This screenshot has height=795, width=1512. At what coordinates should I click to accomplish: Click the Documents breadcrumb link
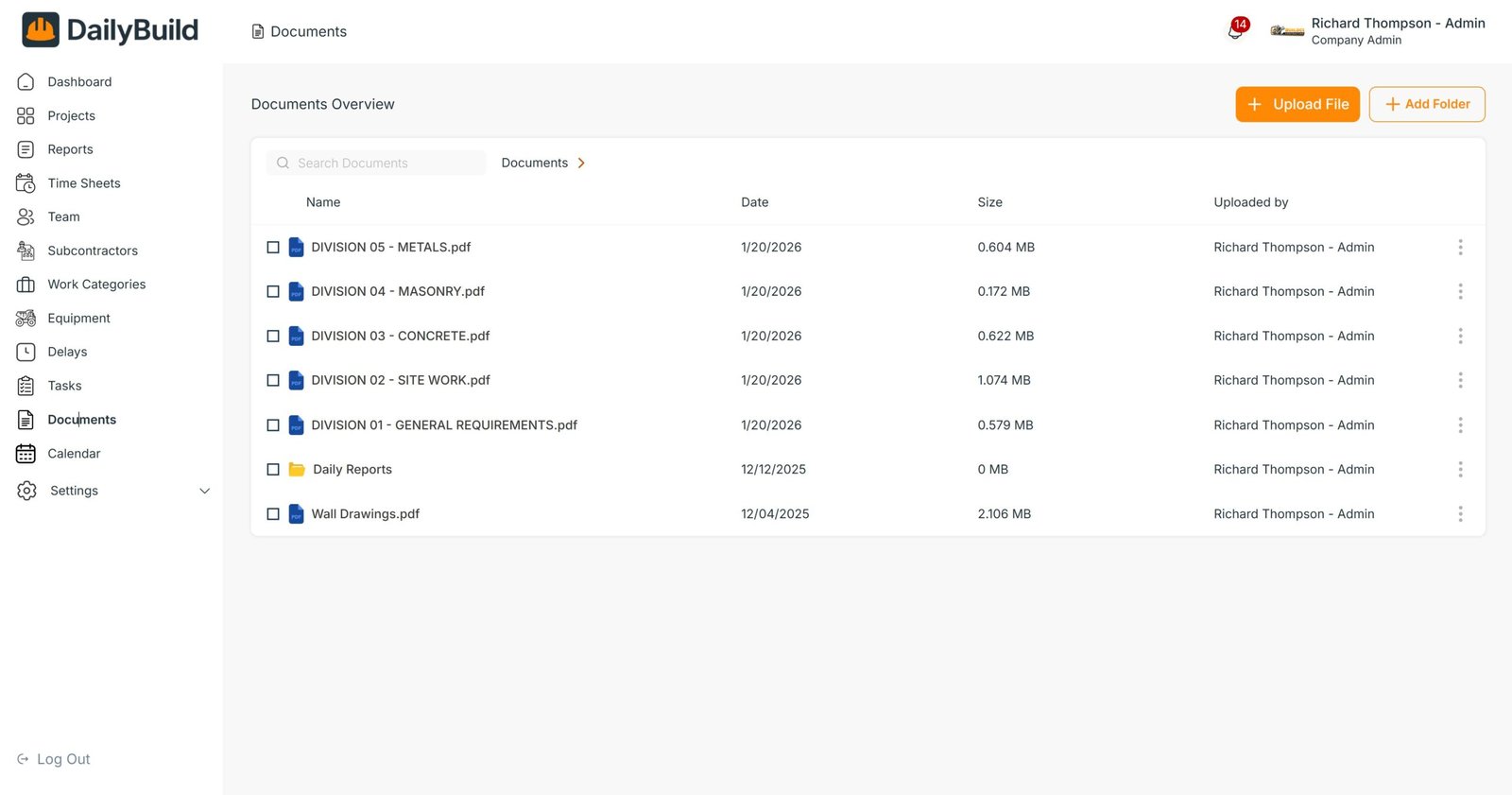tap(534, 164)
